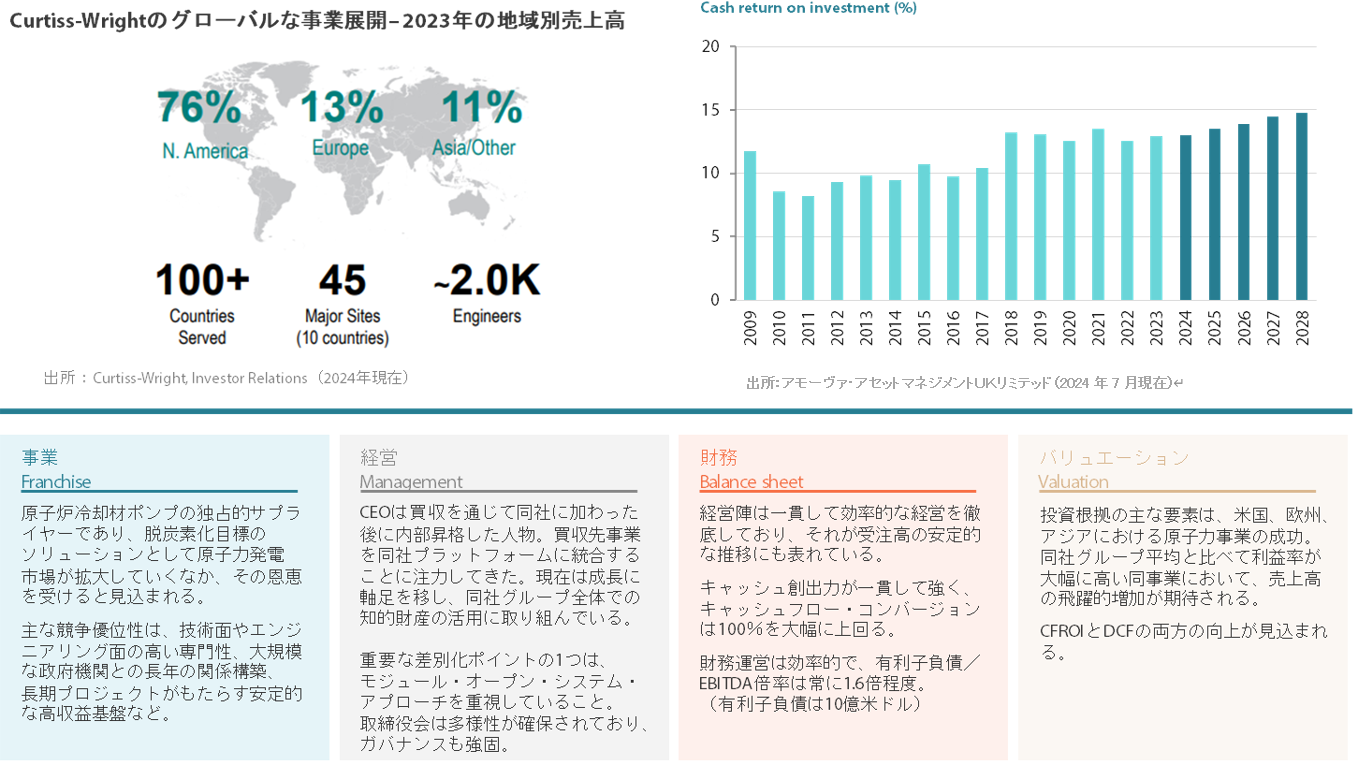Select the '2023' x-axis year label

[x=1157, y=327]
